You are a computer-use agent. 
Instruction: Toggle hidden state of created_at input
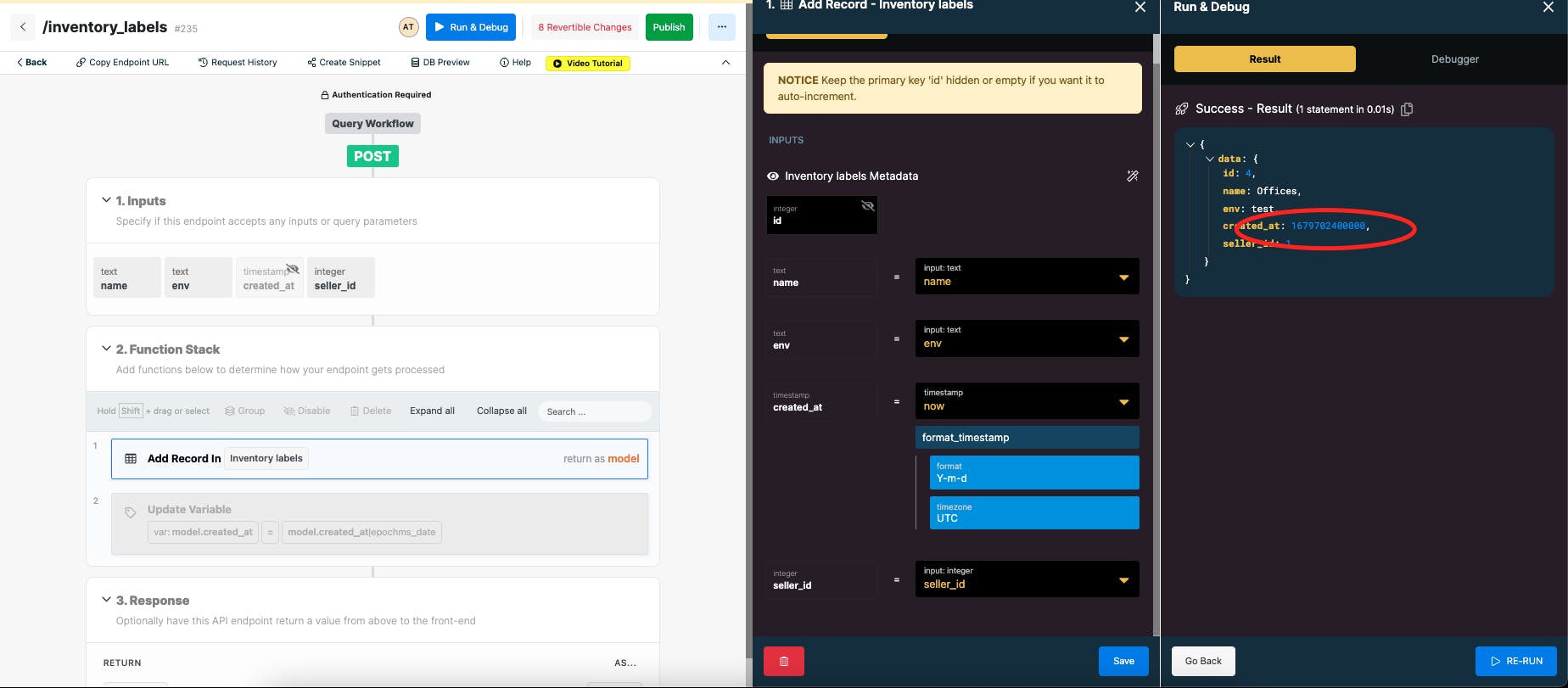[293, 270]
